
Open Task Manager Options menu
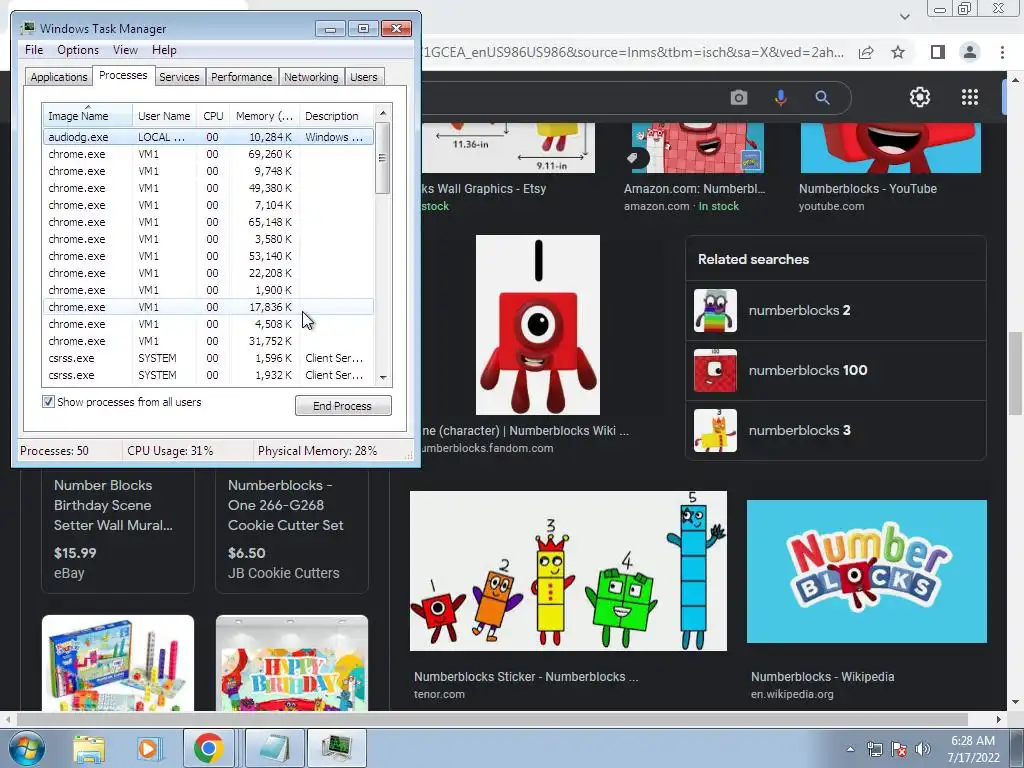(x=78, y=50)
